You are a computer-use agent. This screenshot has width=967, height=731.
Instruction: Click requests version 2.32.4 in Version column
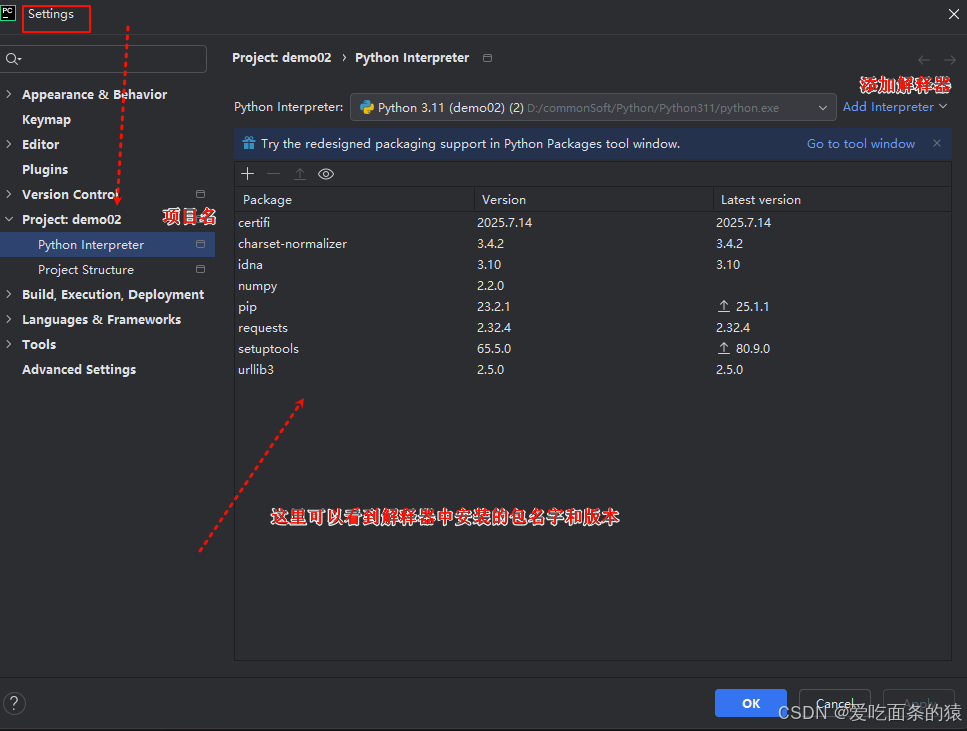pyautogui.click(x=494, y=327)
